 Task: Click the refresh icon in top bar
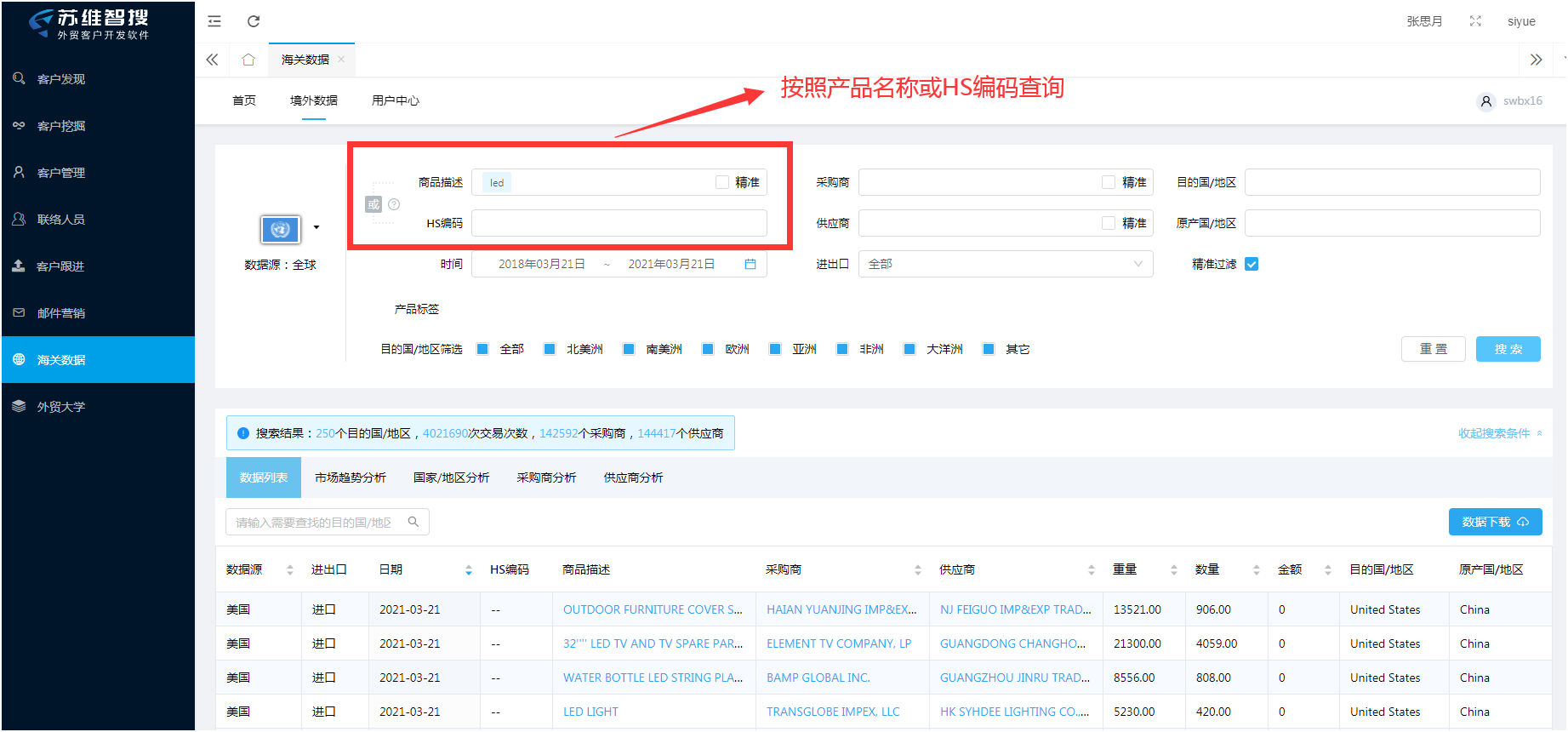pyautogui.click(x=253, y=21)
